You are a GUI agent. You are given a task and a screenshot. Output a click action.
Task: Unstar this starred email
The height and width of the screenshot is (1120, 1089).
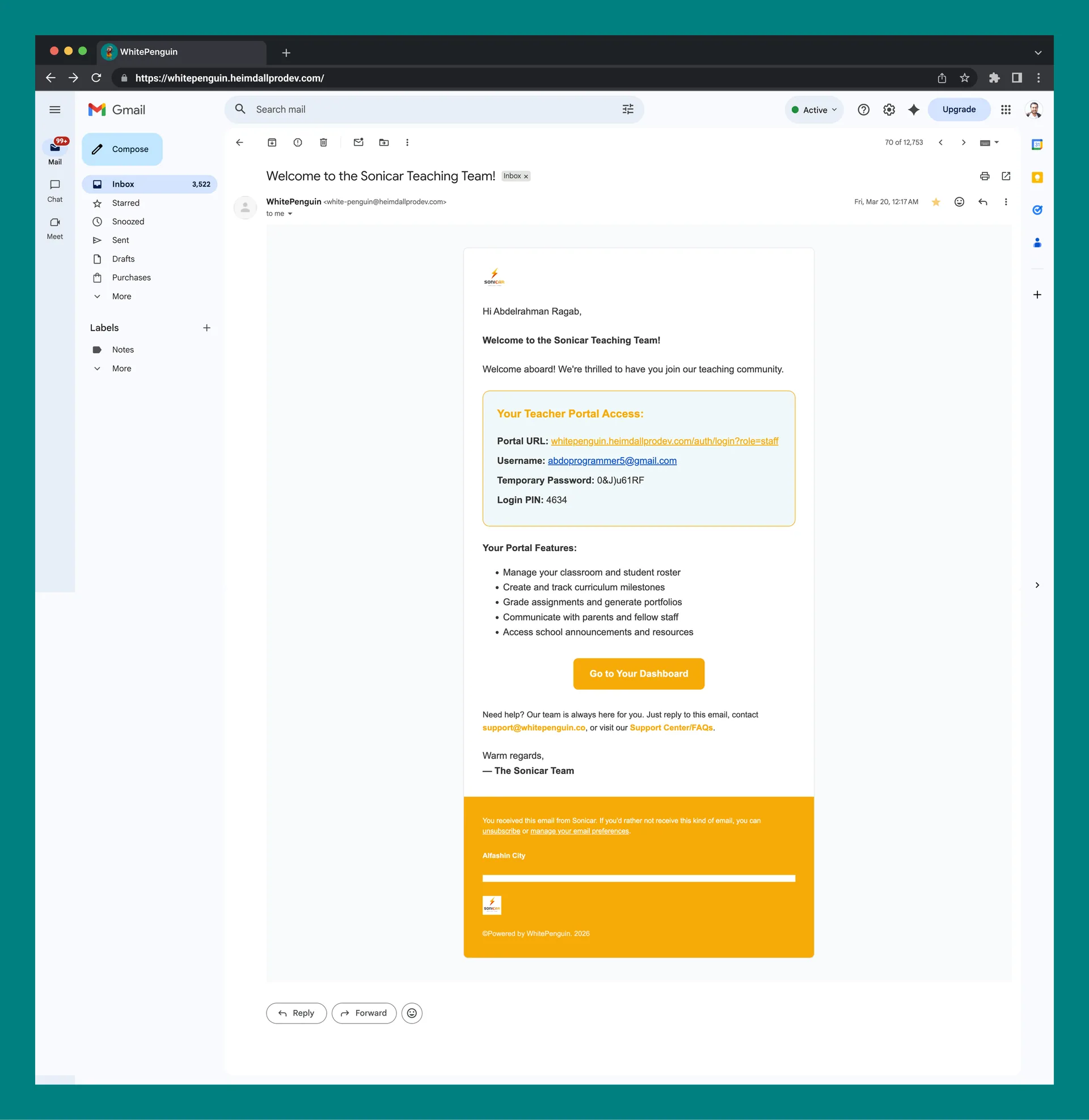pyautogui.click(x=936, y=202)
